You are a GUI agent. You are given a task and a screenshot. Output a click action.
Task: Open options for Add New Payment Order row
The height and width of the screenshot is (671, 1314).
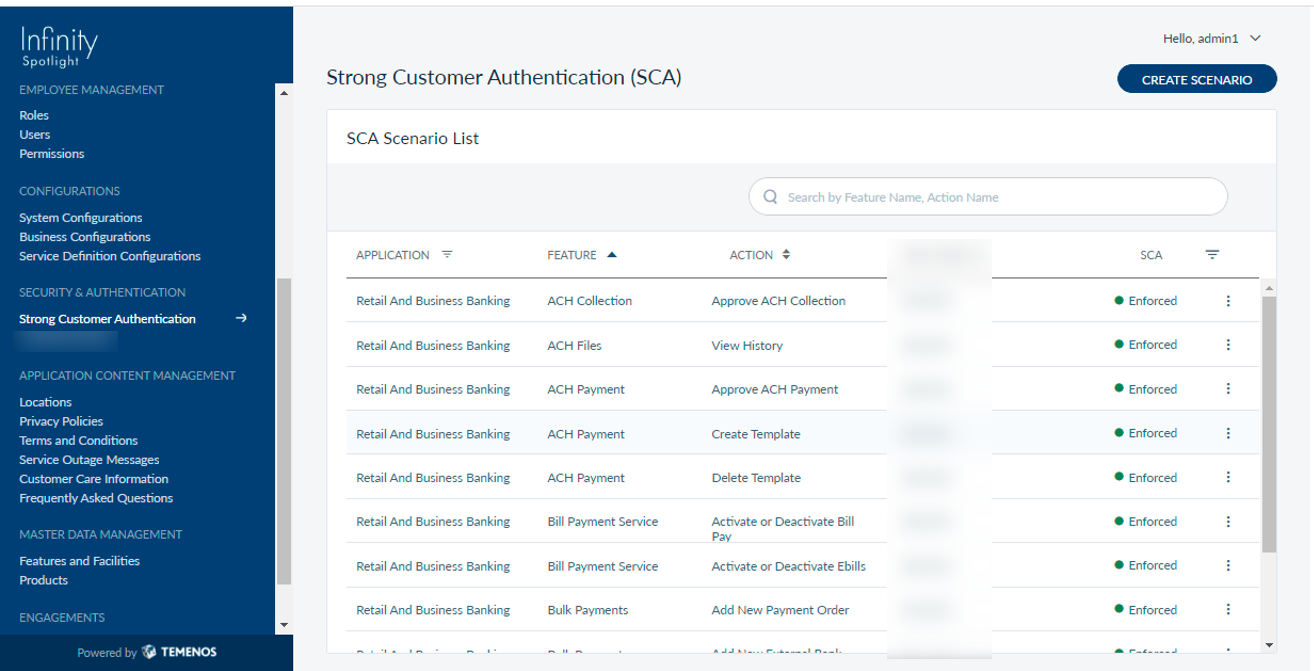(1228, 609)
